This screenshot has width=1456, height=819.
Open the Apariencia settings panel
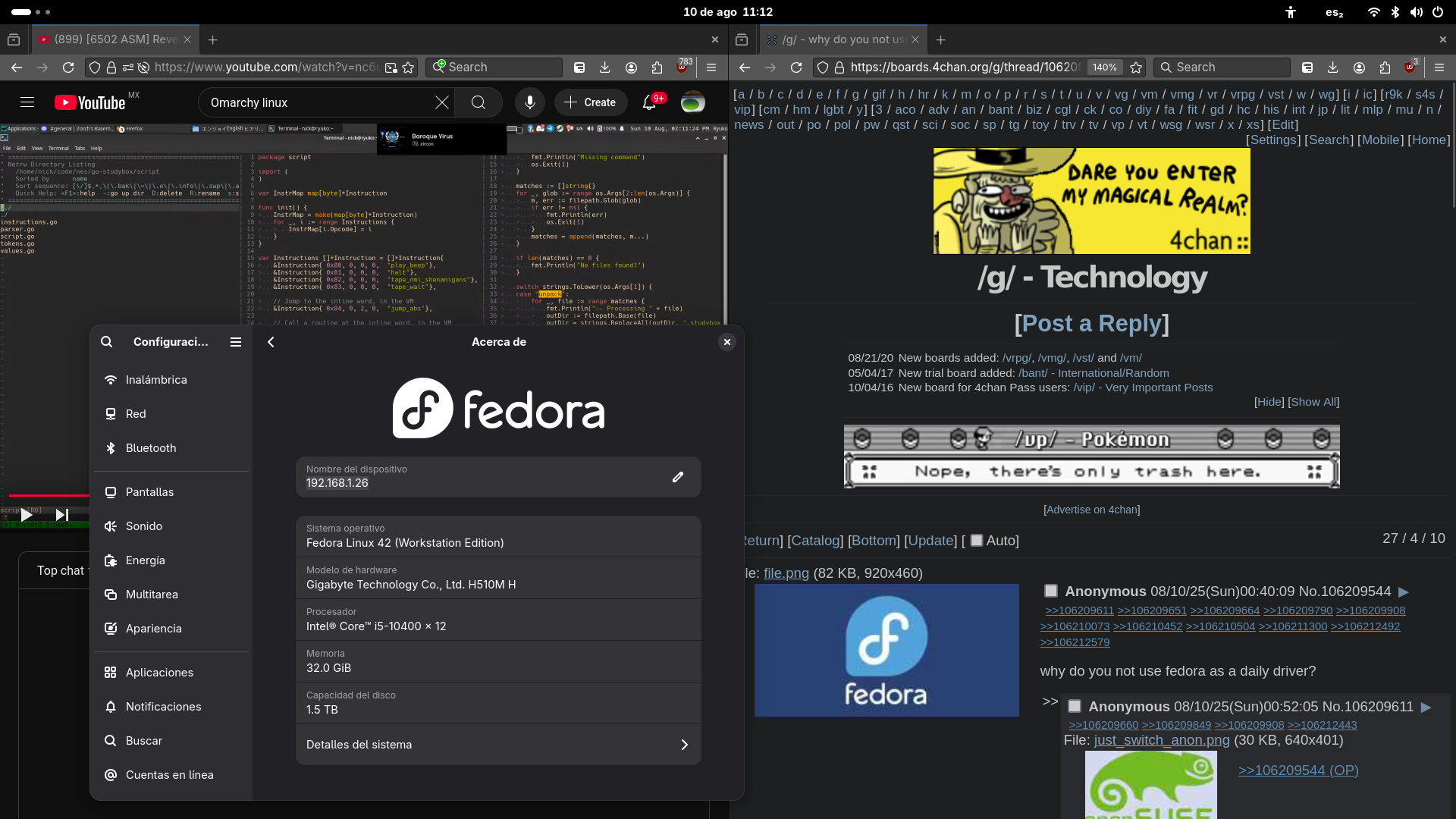pos(171,629)
